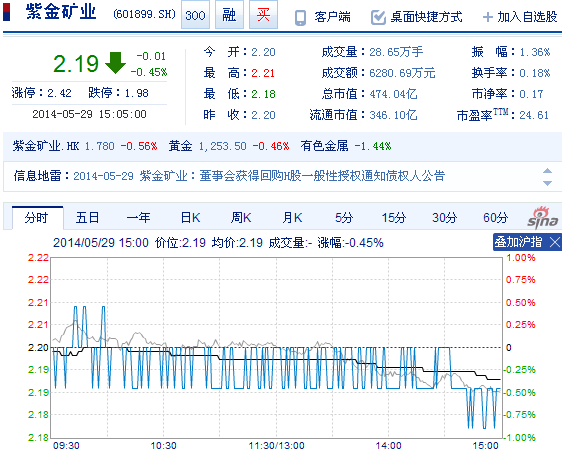Click the green down arrow beside 2.19
This screenshot has width=562, height=454.
(x=115, y=63)
